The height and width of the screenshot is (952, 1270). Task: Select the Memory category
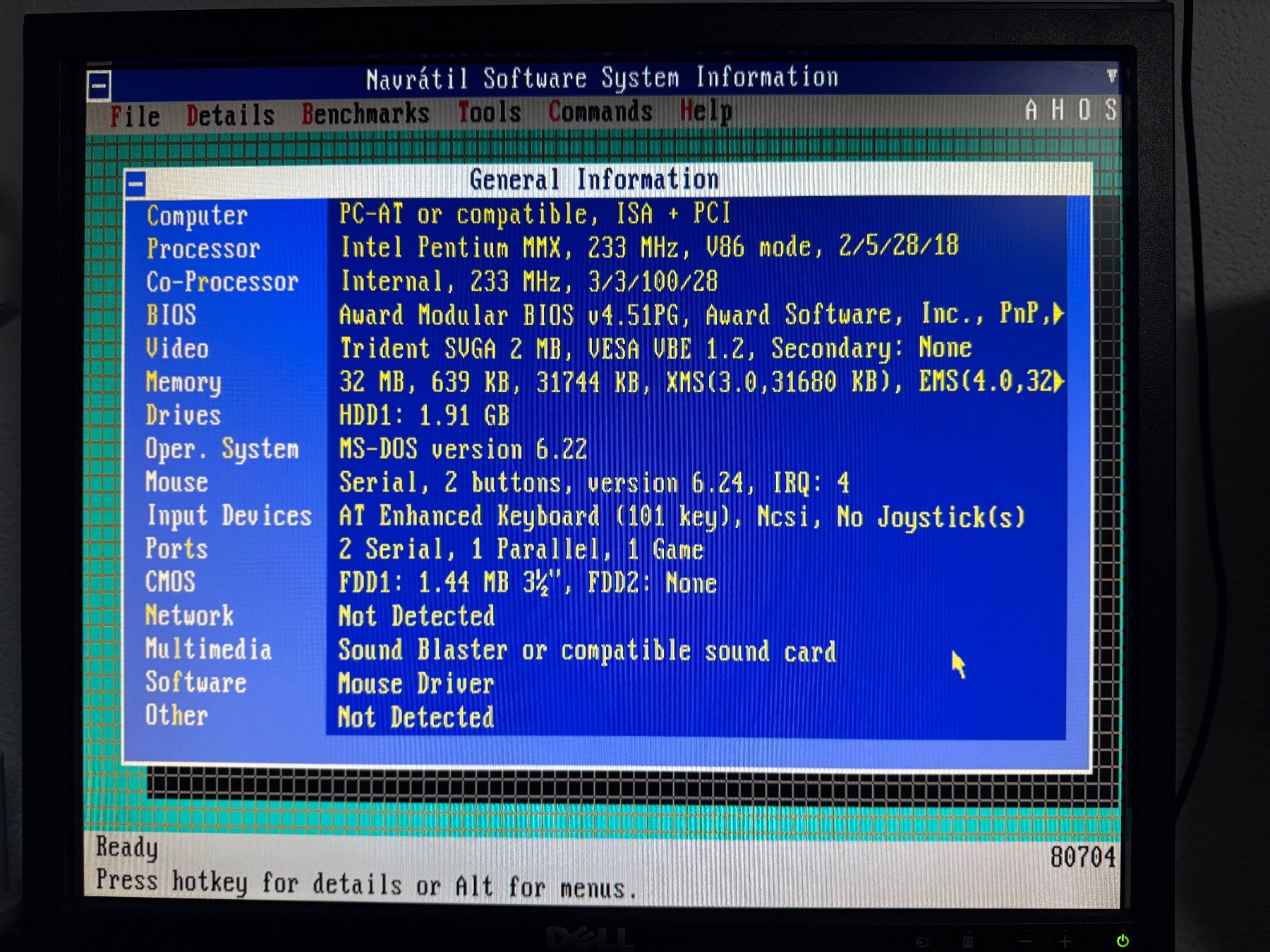tap(183, 382)
